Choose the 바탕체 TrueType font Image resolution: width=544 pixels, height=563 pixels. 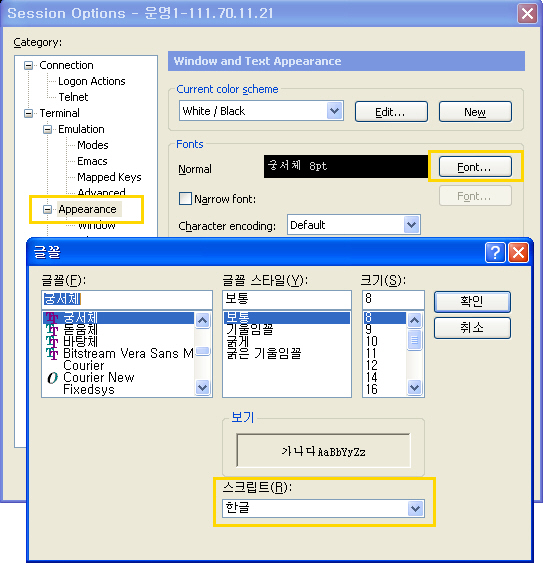[80, 341]
